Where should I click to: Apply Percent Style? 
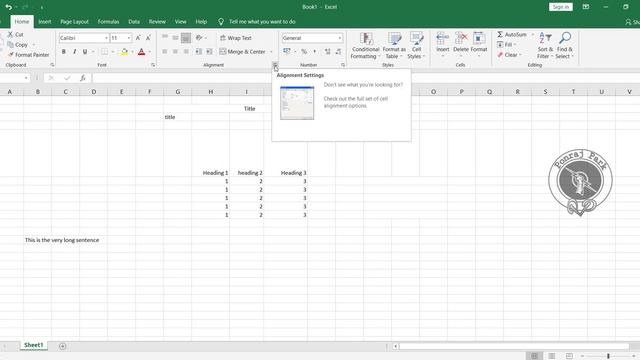(x=304, y=51)
